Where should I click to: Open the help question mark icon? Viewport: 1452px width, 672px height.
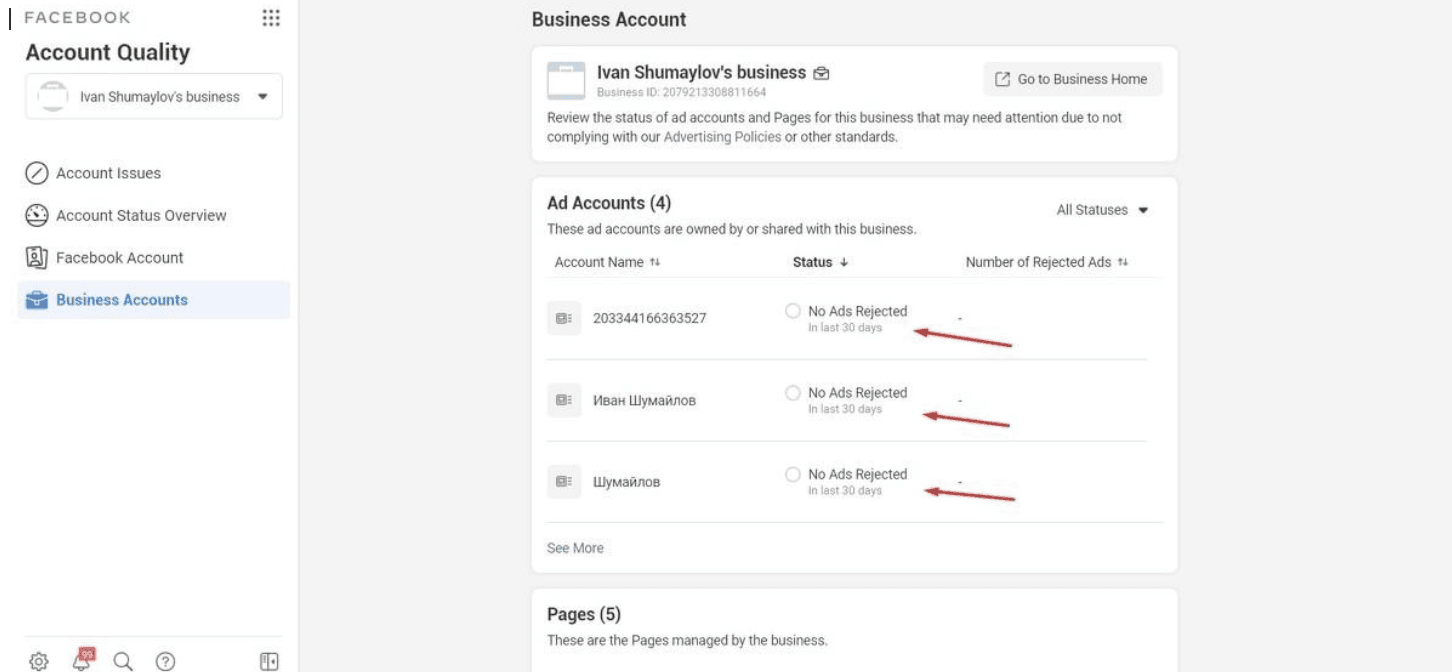(166, 661)
